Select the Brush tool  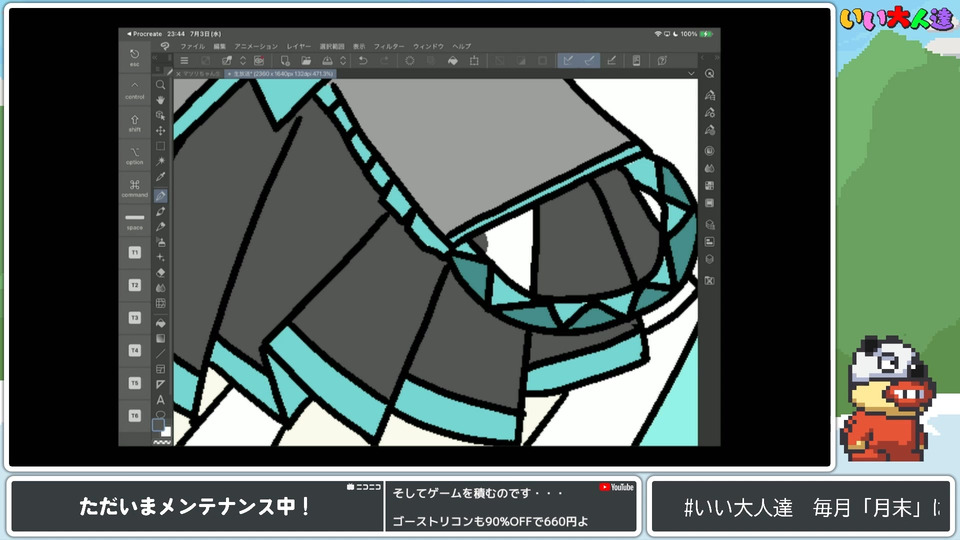[x=160, y=227]
